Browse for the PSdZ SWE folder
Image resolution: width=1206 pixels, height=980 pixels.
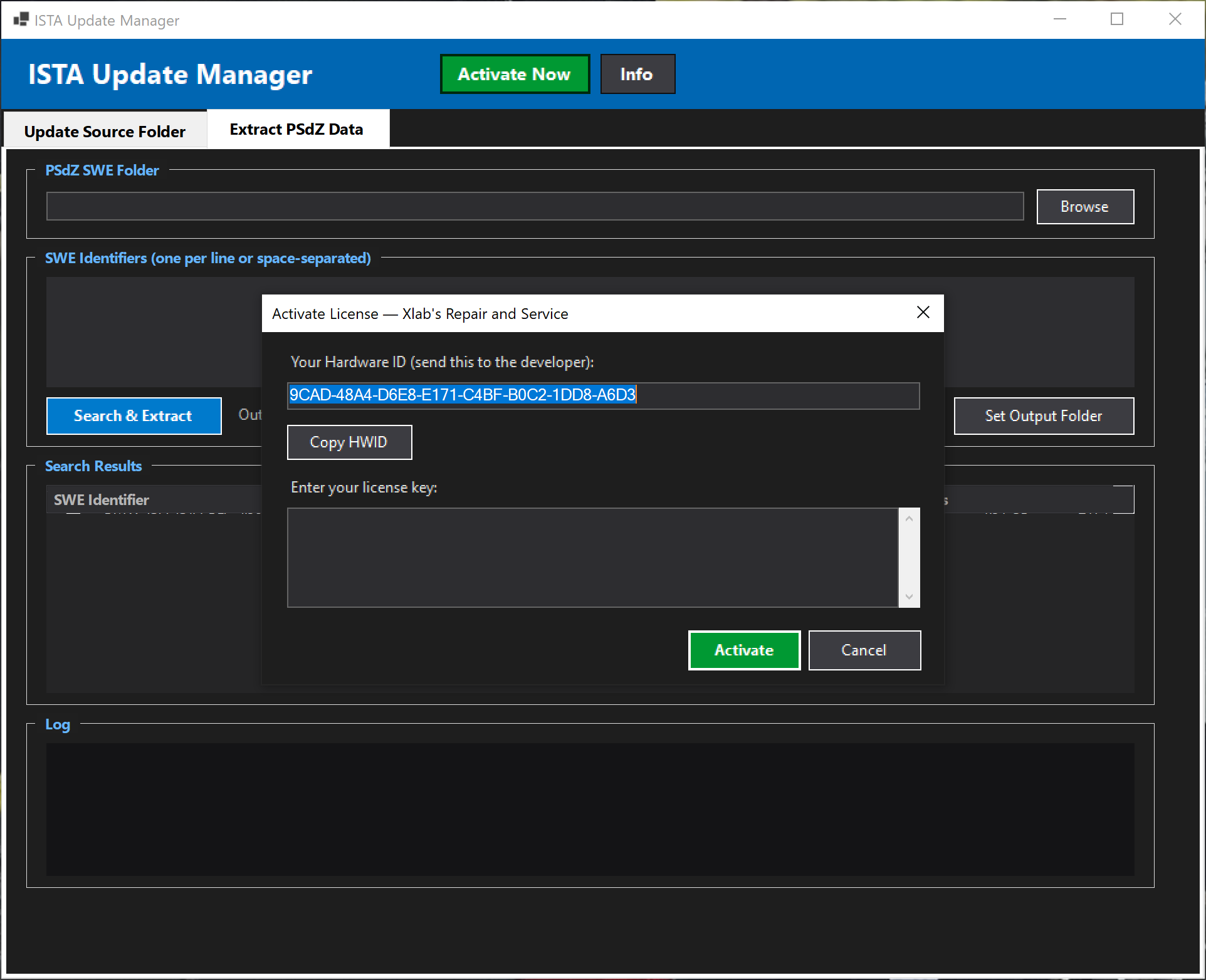pyautogui.click(x=1084, y=206)
